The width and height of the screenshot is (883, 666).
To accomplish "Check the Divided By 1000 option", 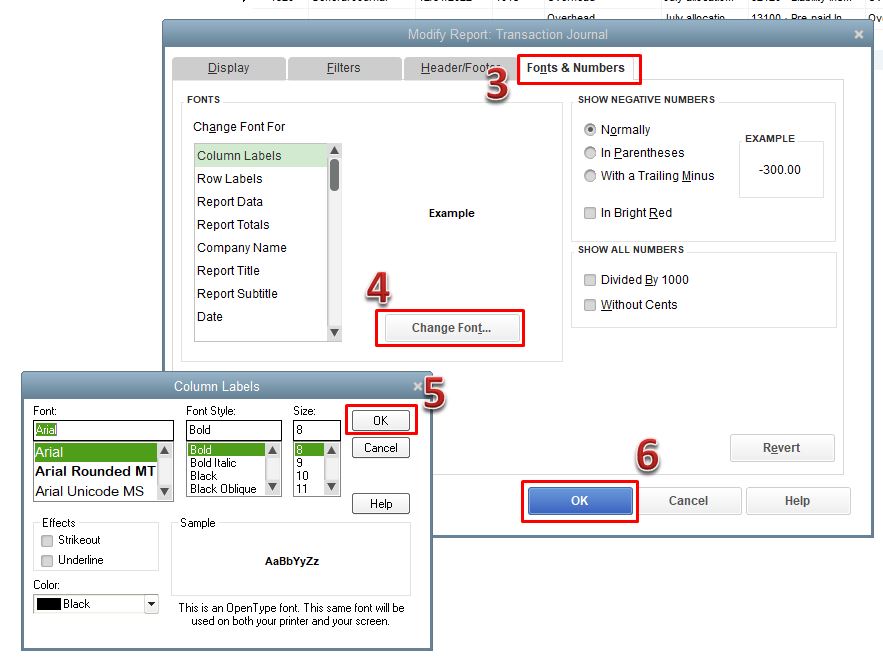I will point(590,280).
